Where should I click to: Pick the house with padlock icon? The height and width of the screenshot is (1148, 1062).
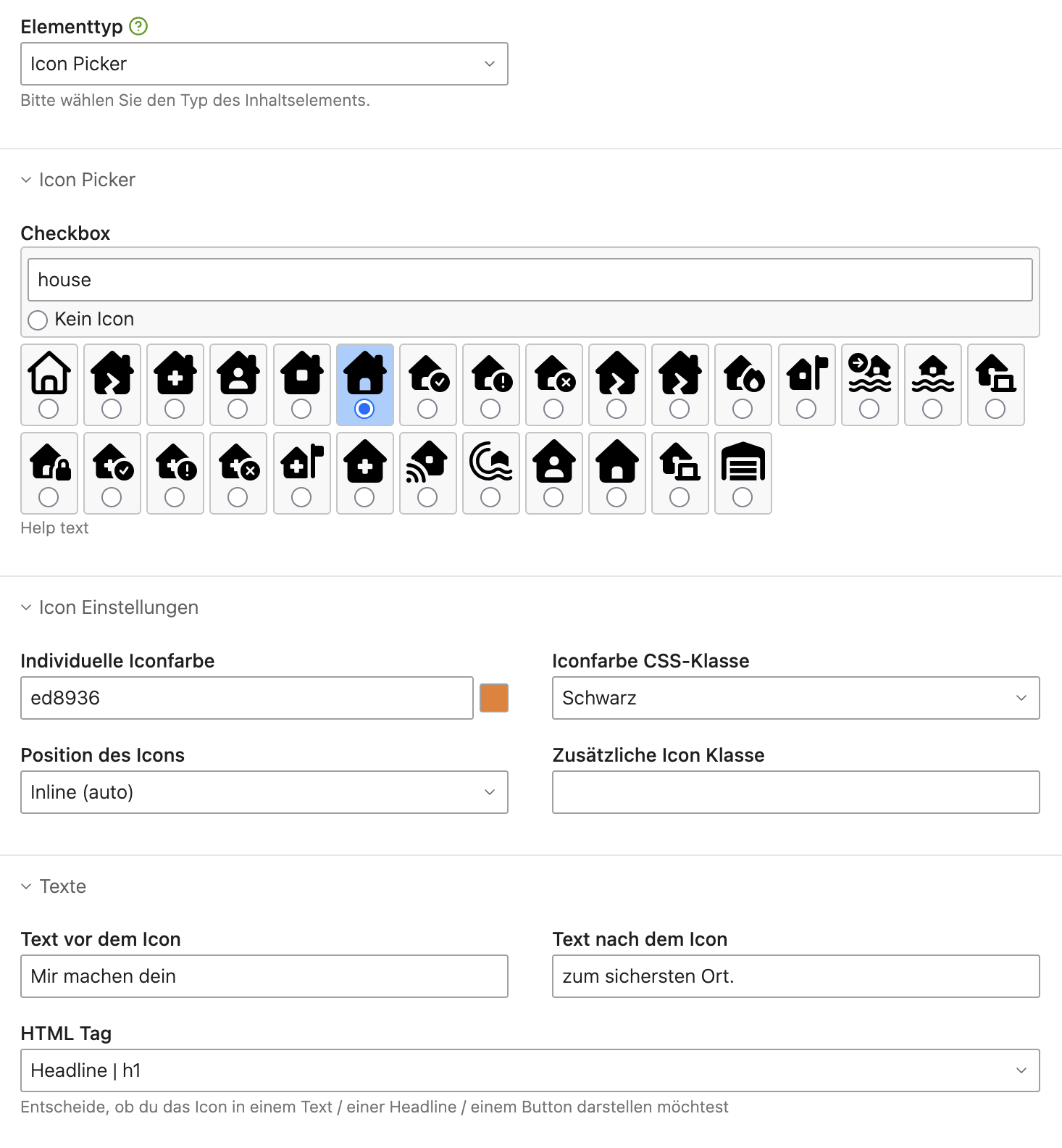click(49, 473)
